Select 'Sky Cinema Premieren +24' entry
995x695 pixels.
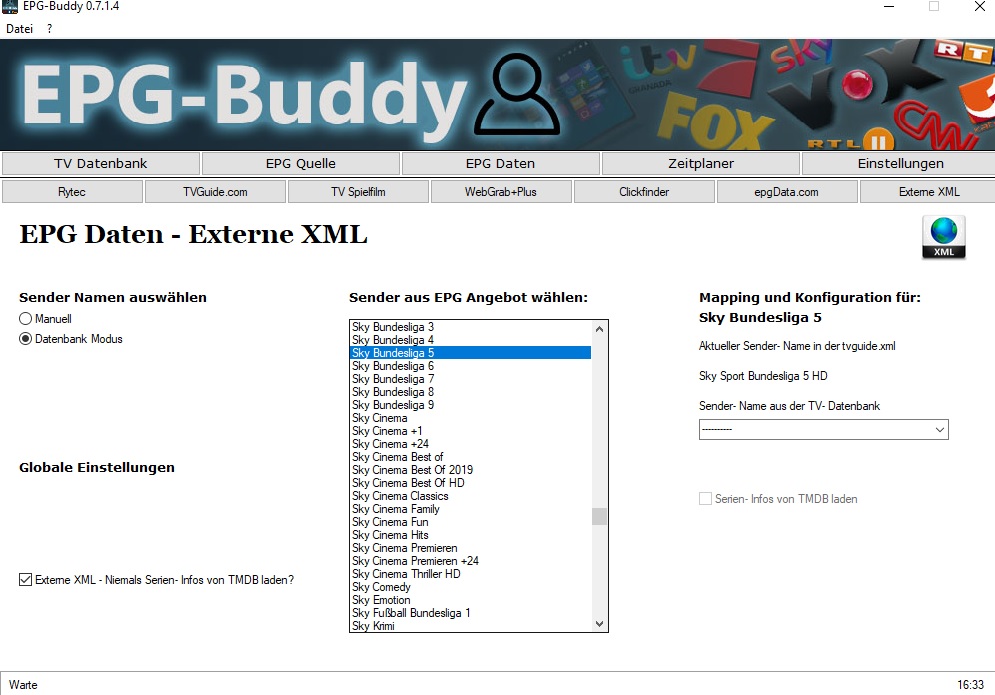(471, 561)
